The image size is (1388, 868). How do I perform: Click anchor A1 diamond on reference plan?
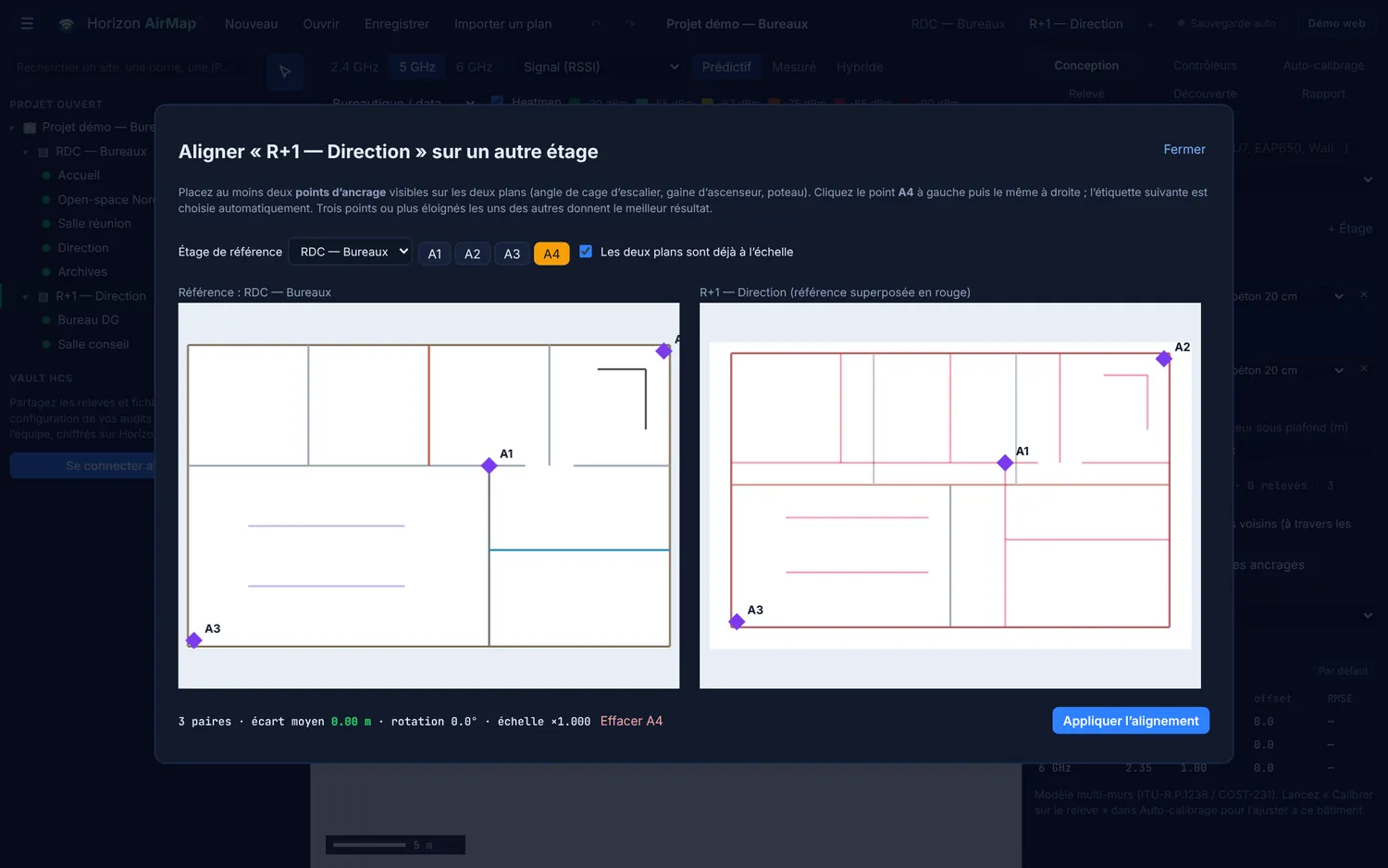point(490,465)
